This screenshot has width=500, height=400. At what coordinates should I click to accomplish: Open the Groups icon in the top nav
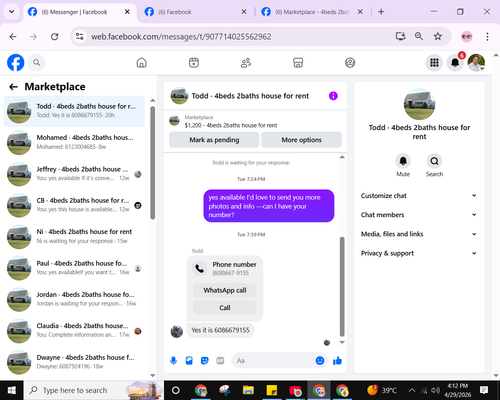(350, 63)
